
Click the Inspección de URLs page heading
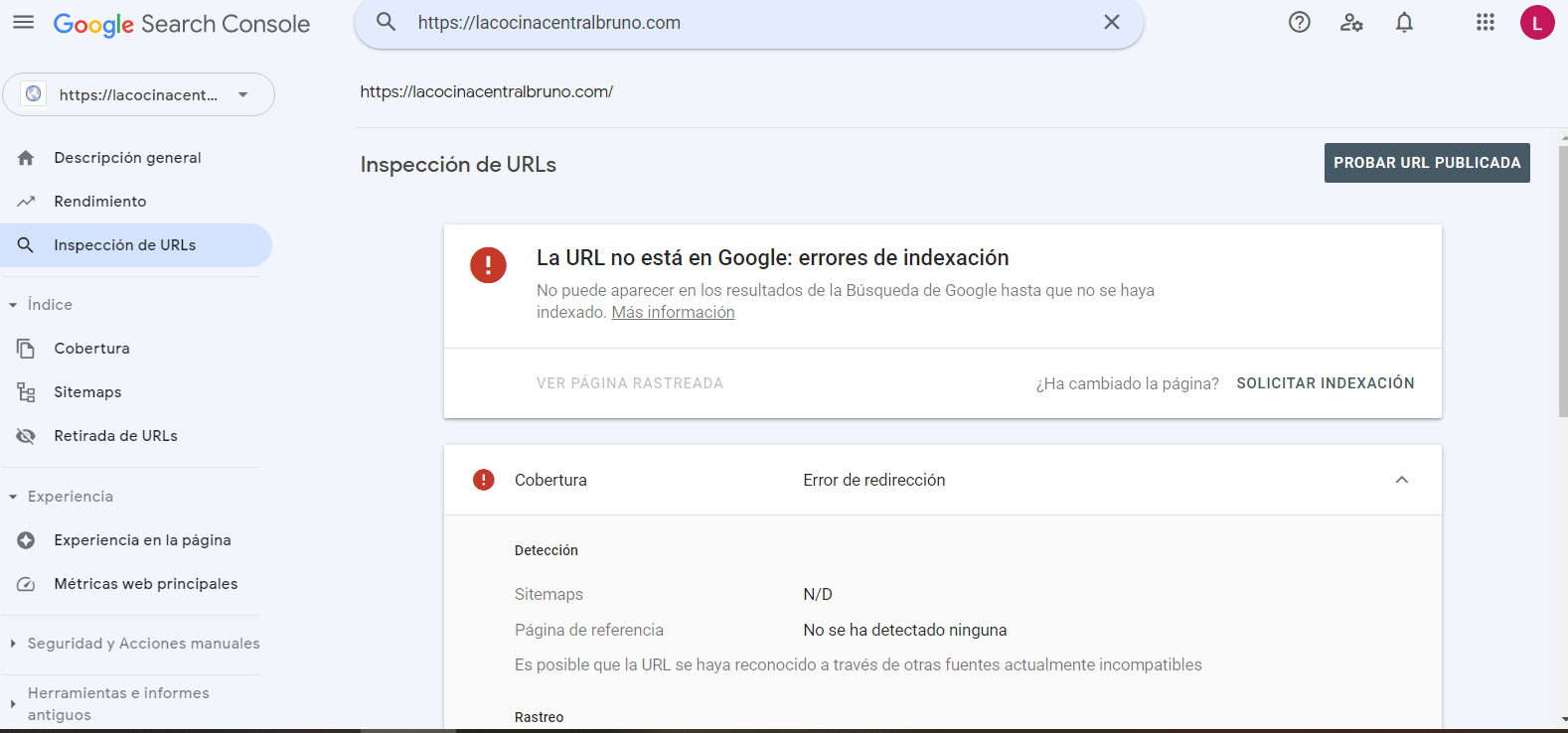[x=458, y=165]
